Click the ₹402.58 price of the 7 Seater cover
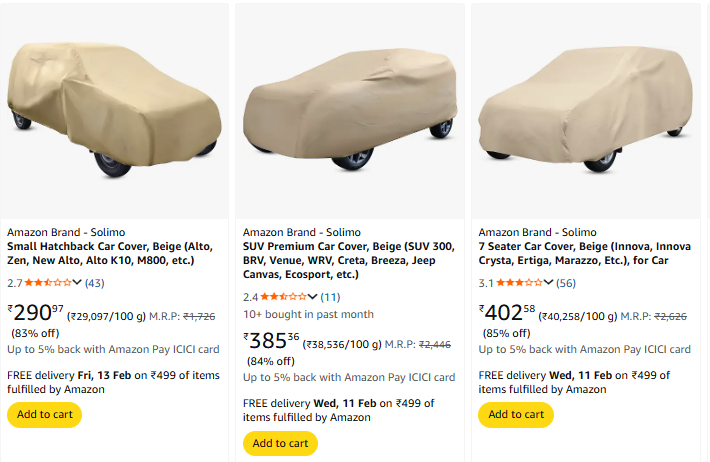The image size is (710, 462). 507,313
